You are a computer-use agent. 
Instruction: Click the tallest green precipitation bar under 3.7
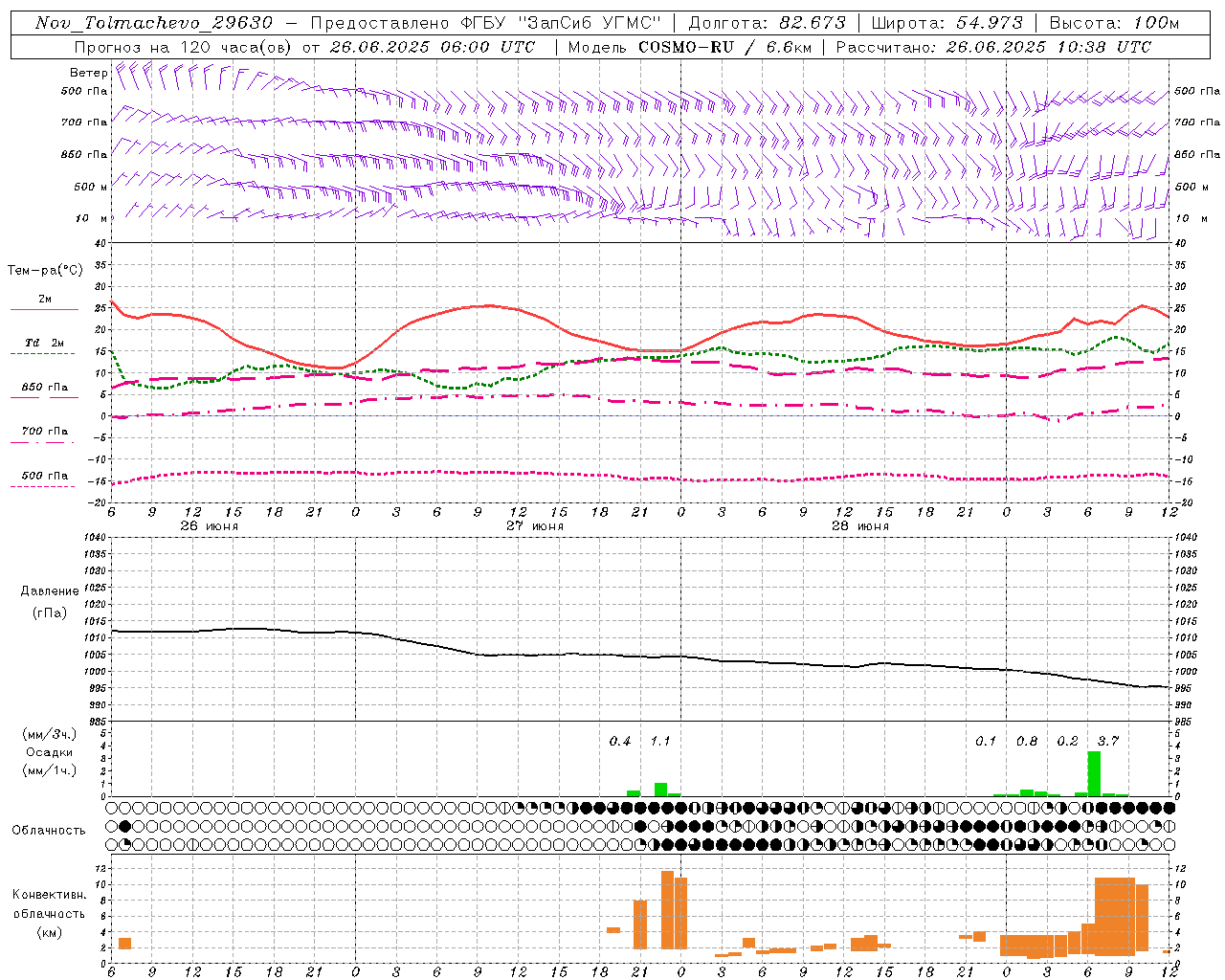click(x=1094, y=773)
